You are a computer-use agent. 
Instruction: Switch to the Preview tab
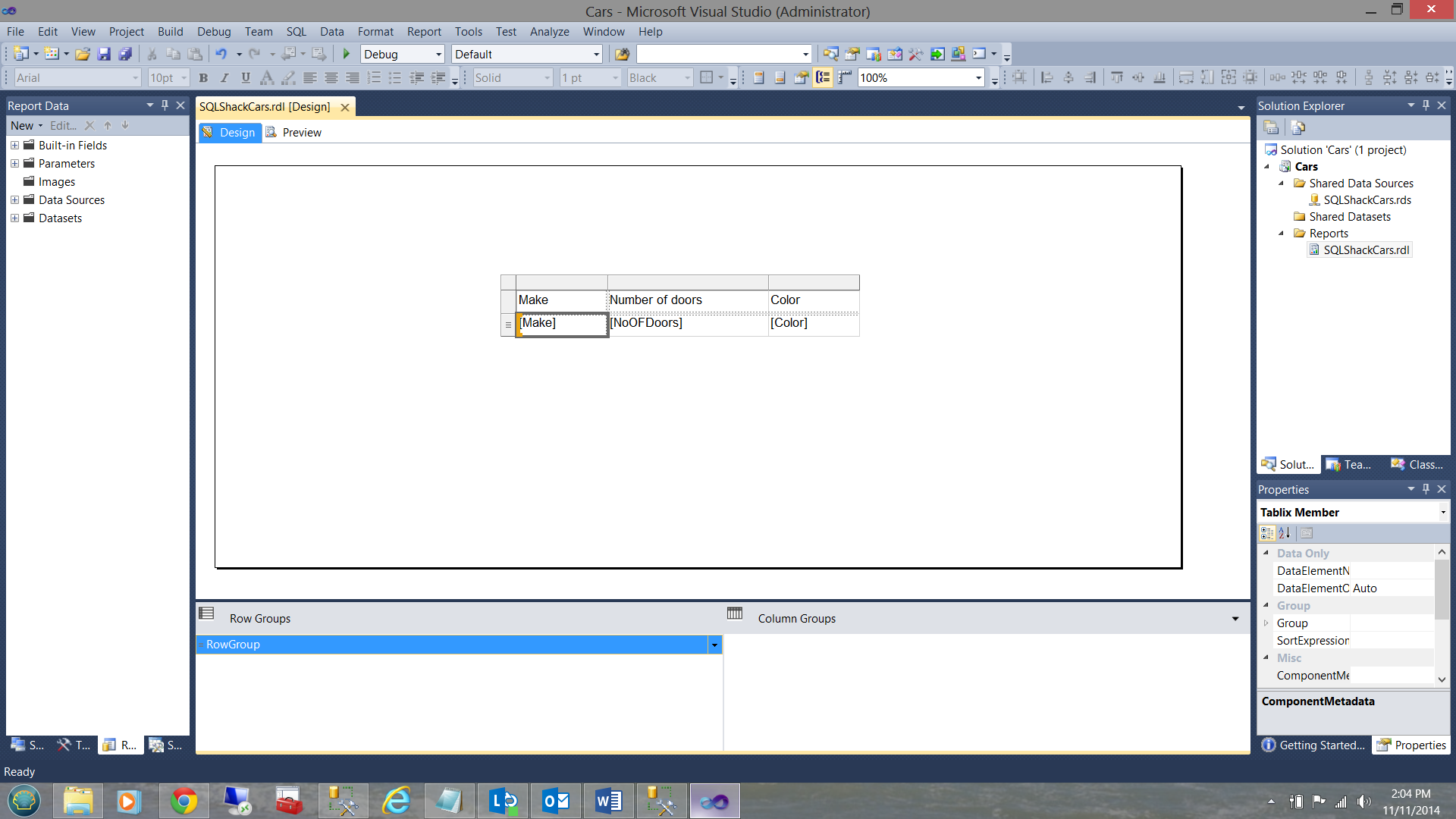click(301, 133)
